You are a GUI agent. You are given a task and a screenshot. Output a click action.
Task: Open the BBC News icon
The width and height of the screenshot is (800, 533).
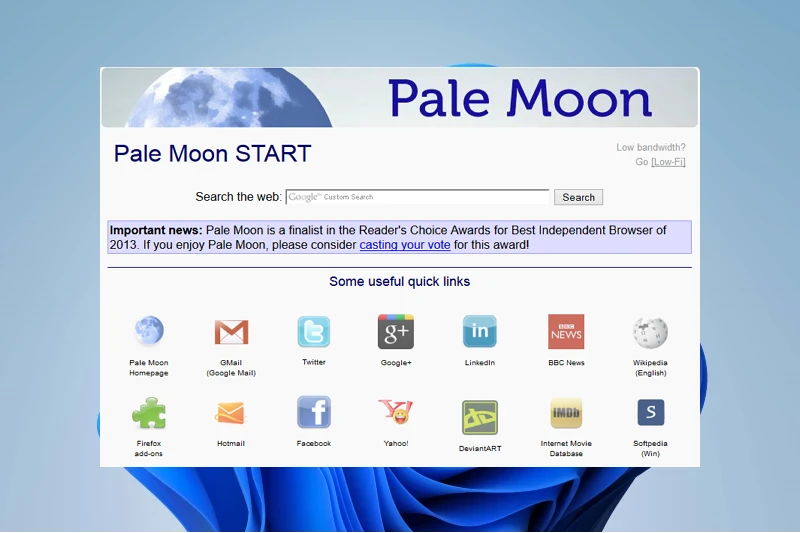pyautogui.click(x=566, y=332)
